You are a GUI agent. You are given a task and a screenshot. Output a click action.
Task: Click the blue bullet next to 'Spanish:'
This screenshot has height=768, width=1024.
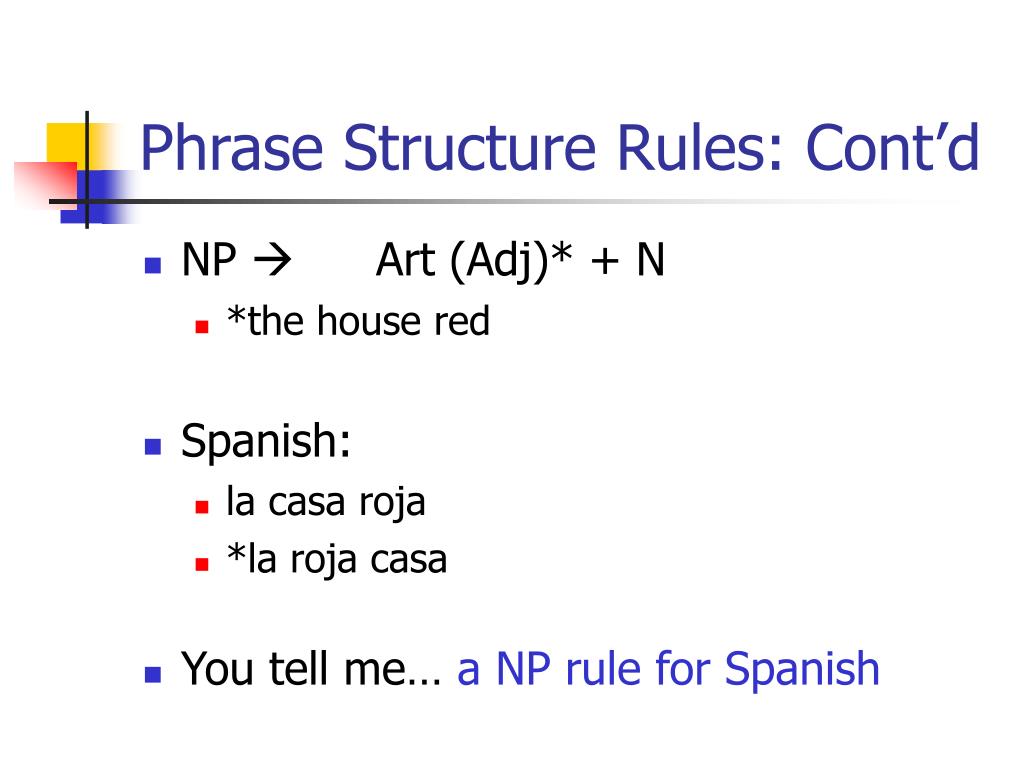pyautogui.click(x=153, y=446)
